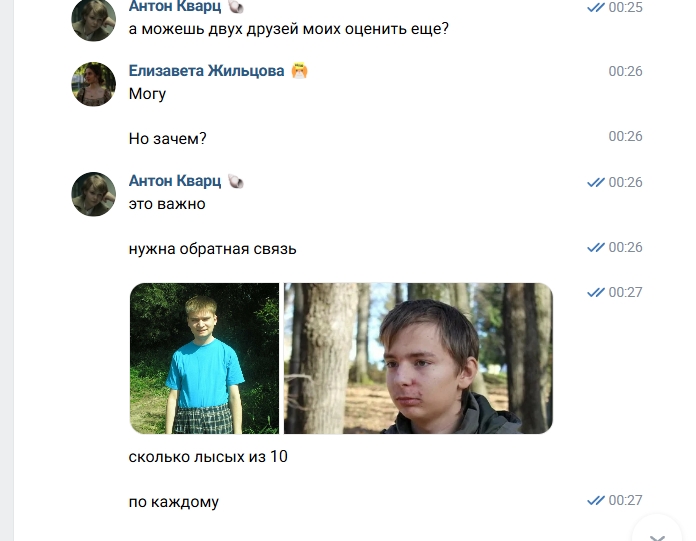This screenshot has width=696, height=541.
Task: Open Елизавета Жильцова name link
Action: [x=206, y=71]
